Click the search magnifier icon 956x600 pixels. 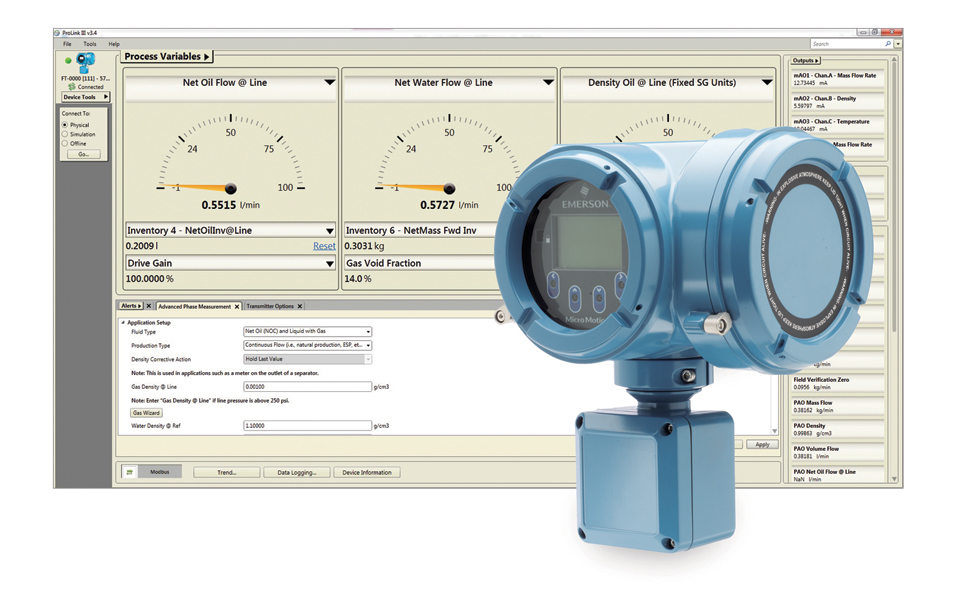pyautogui.click(x=888, y=44)
